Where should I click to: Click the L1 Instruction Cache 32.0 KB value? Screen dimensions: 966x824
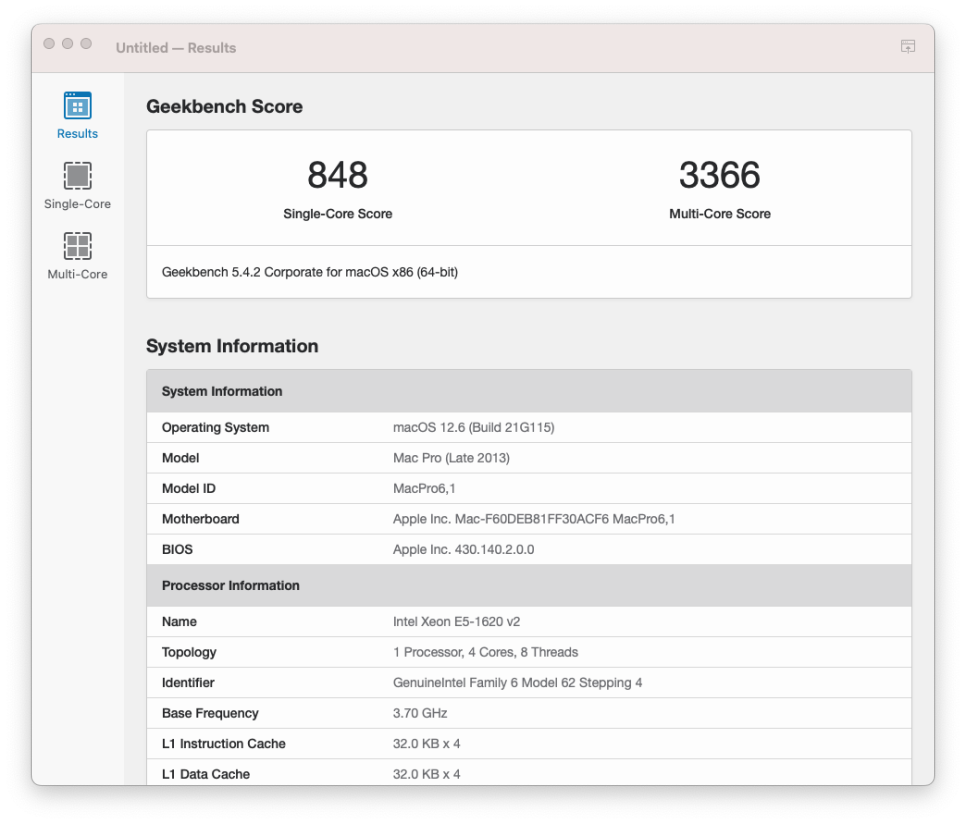click(427, 743)
